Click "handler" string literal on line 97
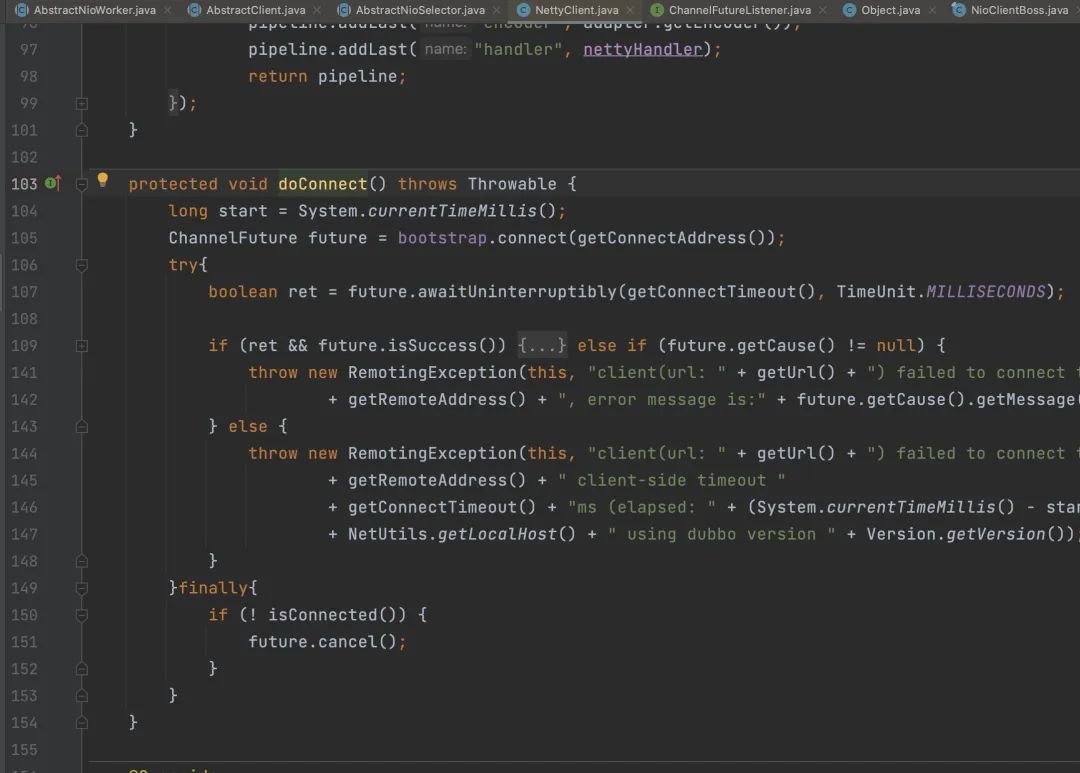The image size is (1080, 773). tap(518, 50)
